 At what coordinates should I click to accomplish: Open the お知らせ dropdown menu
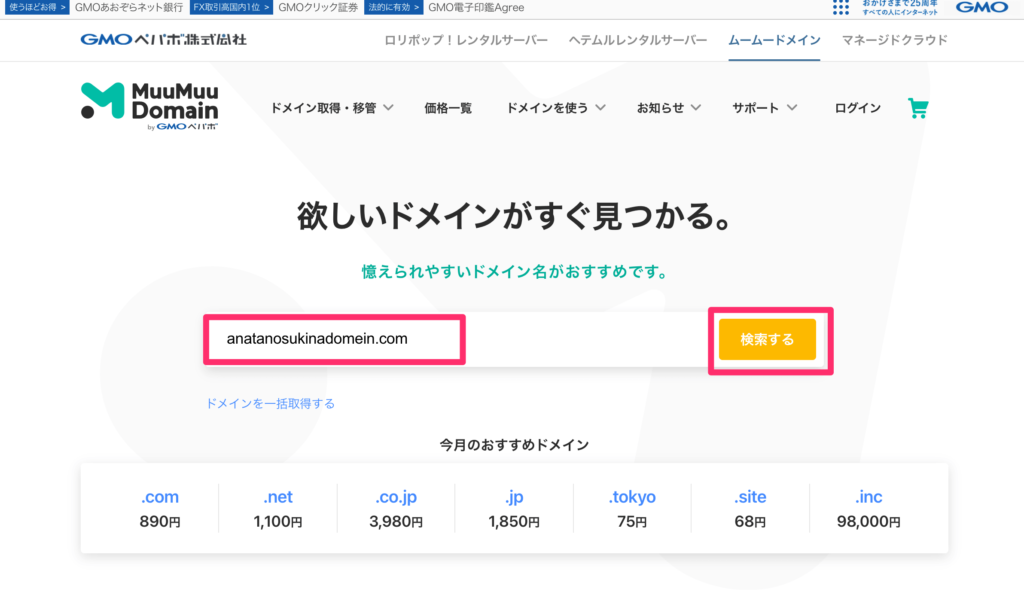(x=668, y=108)
